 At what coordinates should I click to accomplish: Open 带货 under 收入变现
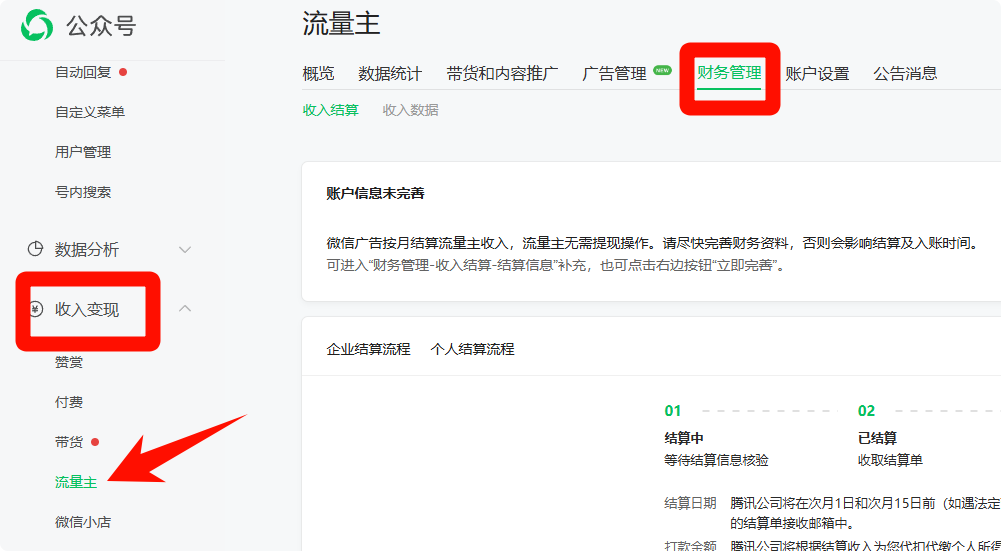click(x=69, y=442)
